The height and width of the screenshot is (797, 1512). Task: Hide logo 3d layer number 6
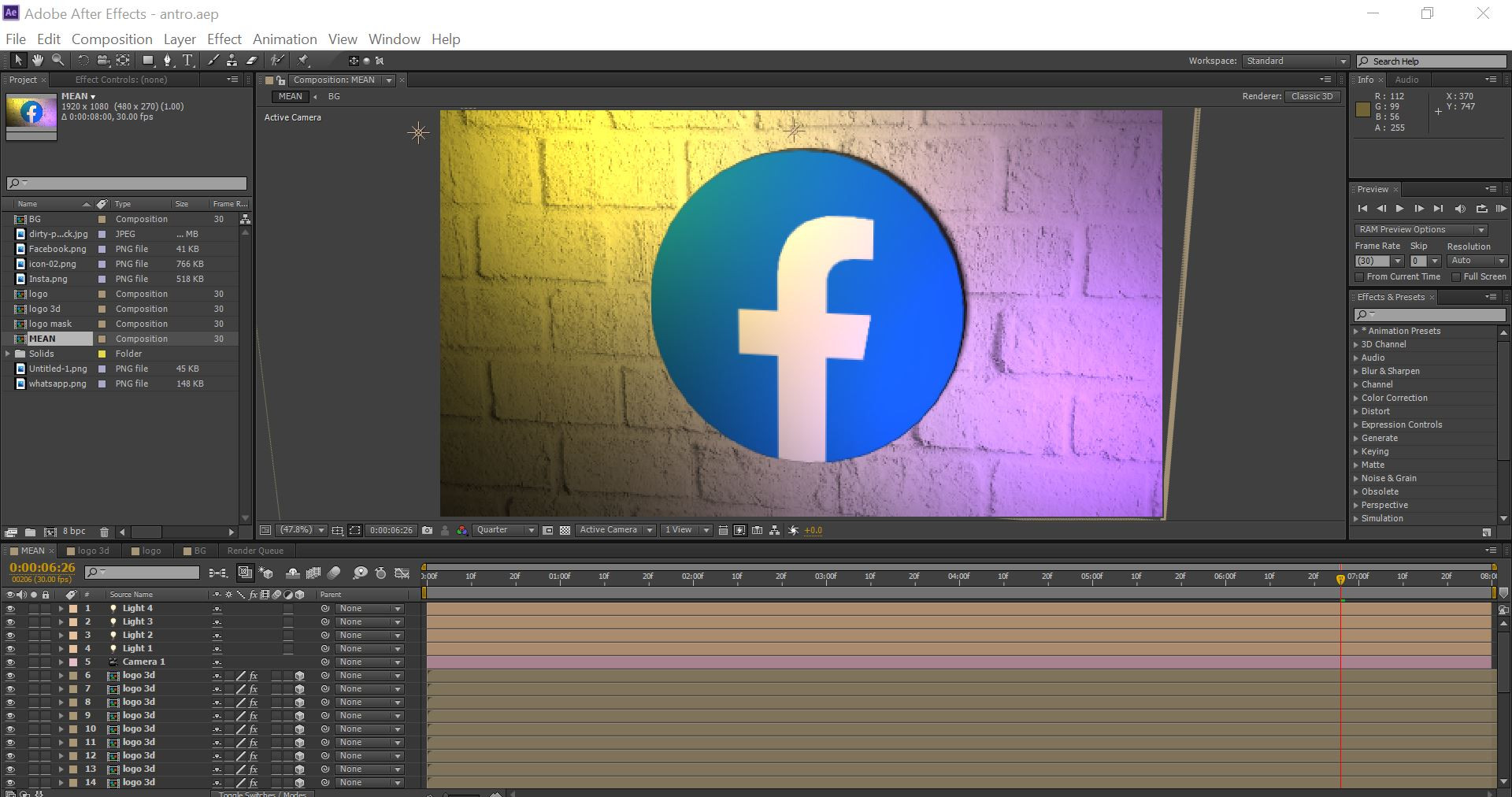tap(10, 676)
